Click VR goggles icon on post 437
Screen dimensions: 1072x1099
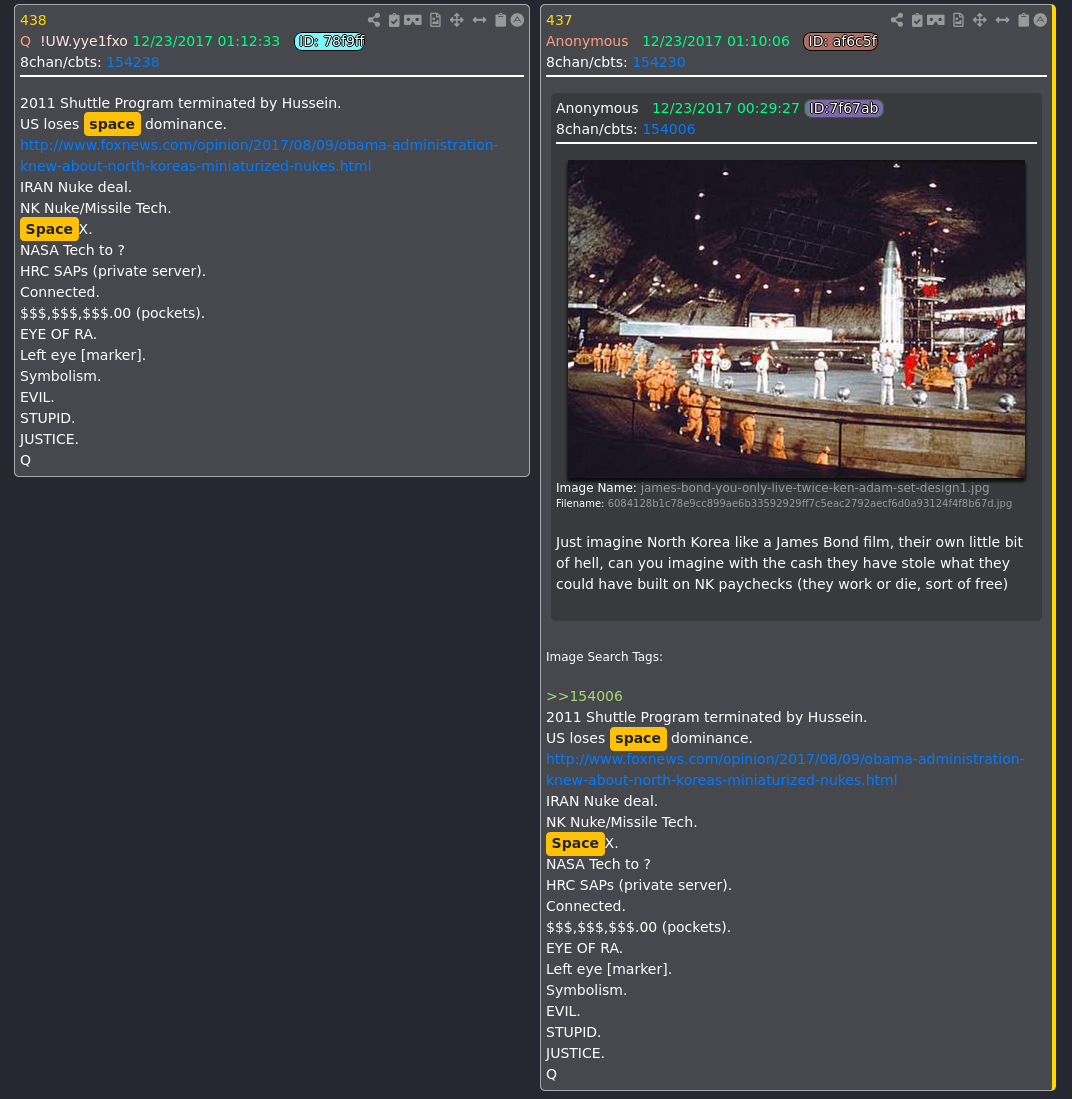tap(936, 20)
